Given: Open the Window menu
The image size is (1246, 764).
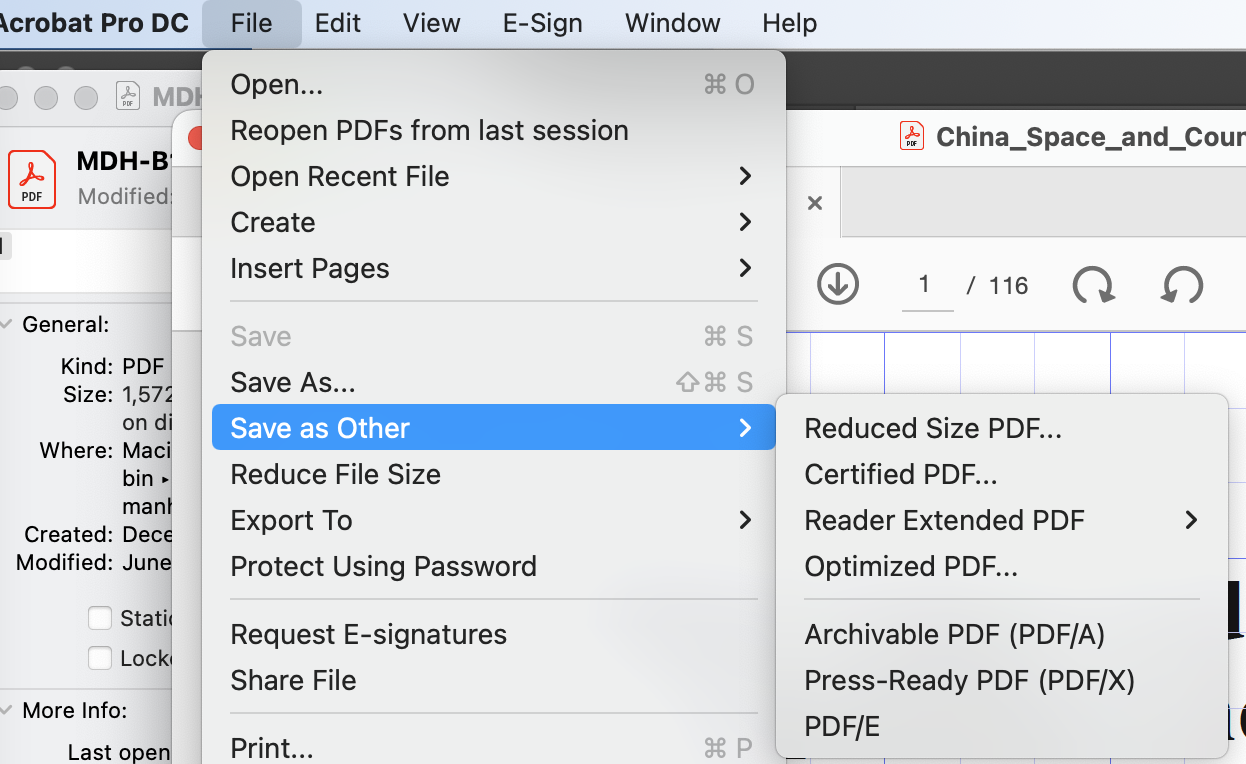Looking at the screenshot, I should [671, 23].
